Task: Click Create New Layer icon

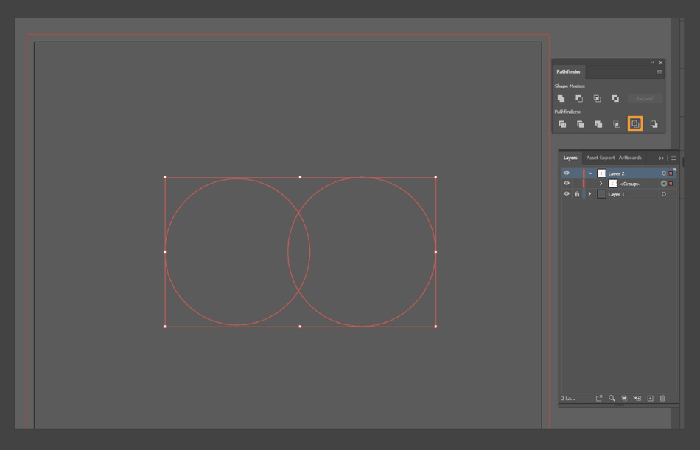Action: (650, 398)
